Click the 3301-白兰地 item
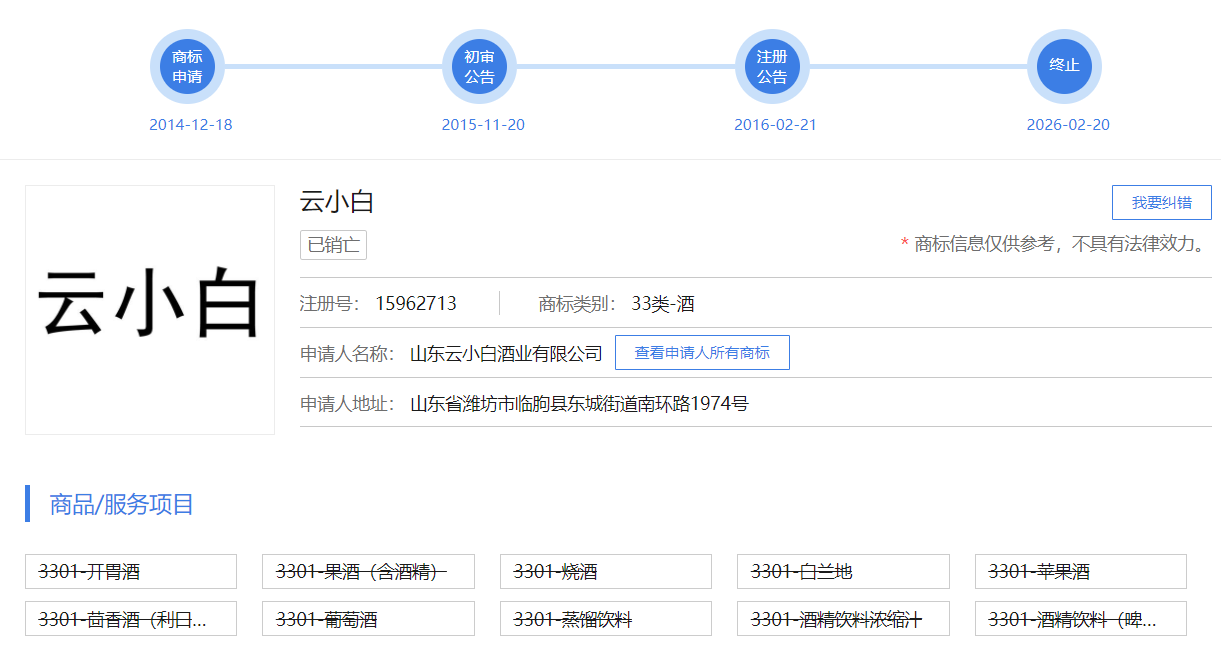This screenshot has height=663, width=1221. [843, 572]
